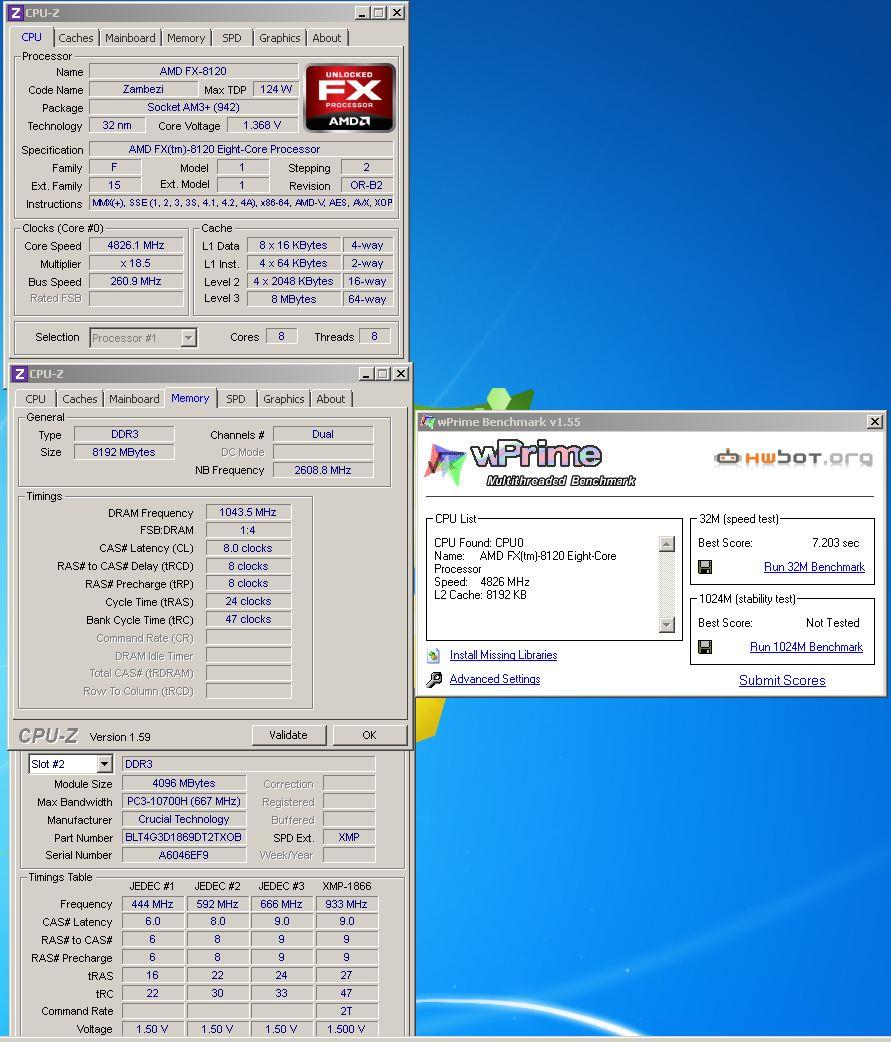This screenshot has height=1042, width=891.
Task: Click the Level 3 cache 8 MBytes value
Action: point(294,299)
